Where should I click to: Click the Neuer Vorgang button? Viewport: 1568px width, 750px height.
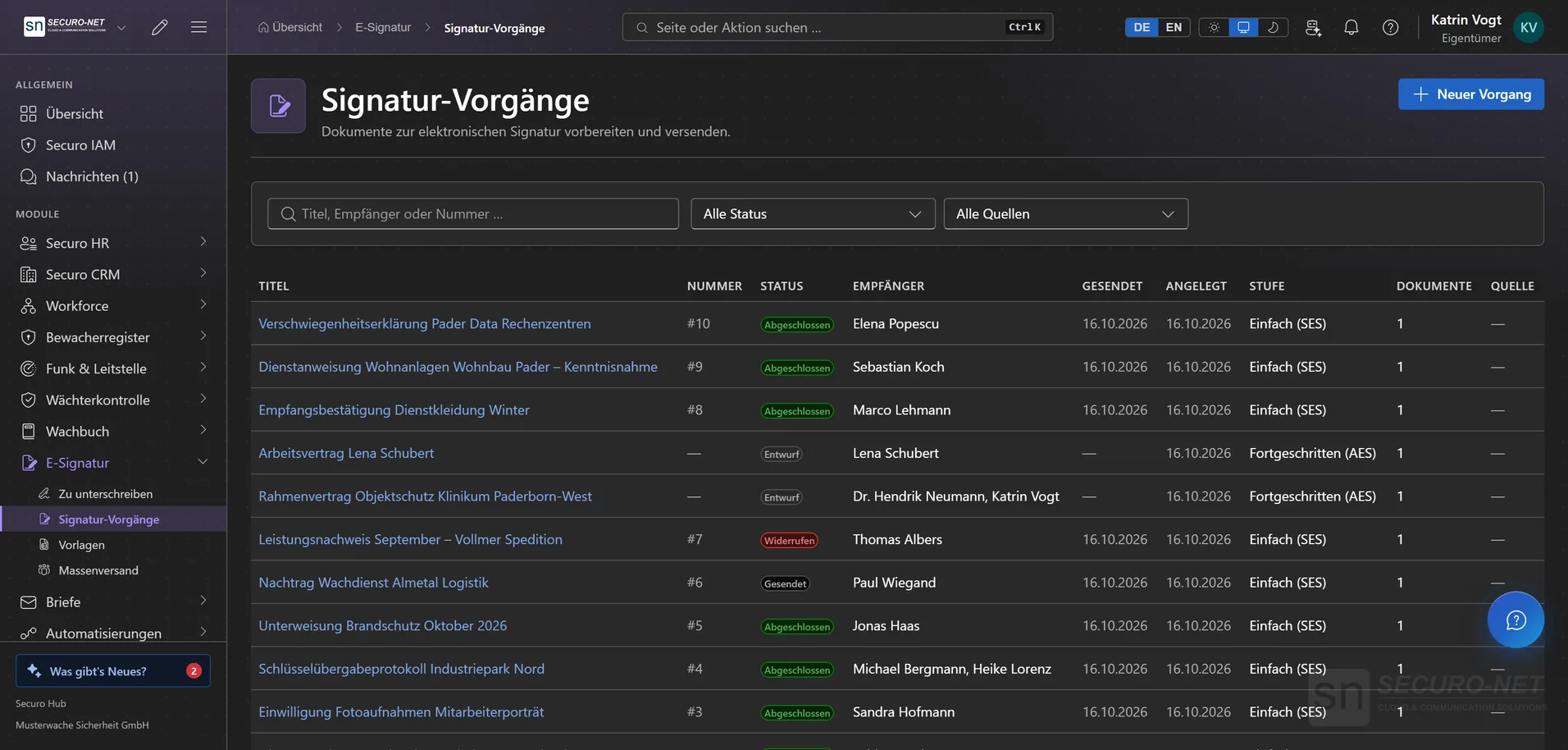(1470, 94)
